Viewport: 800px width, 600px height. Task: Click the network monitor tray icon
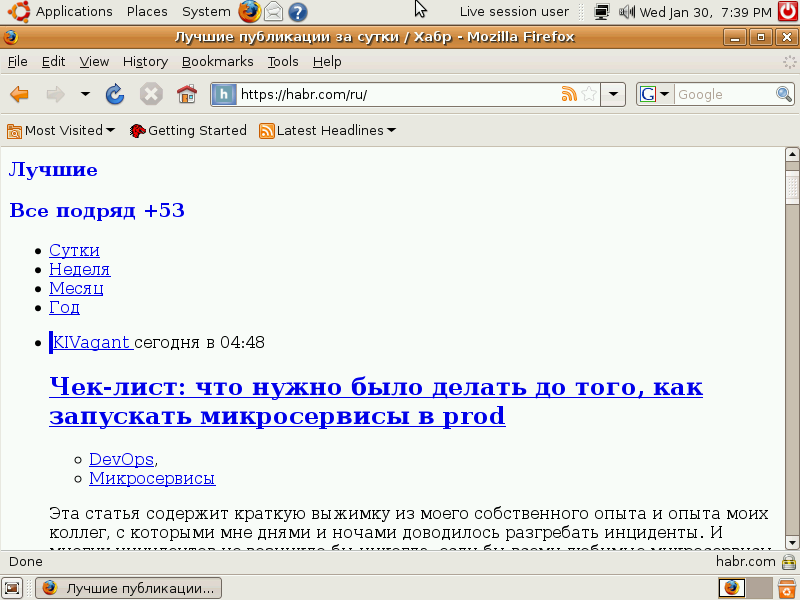click(602, 12)
